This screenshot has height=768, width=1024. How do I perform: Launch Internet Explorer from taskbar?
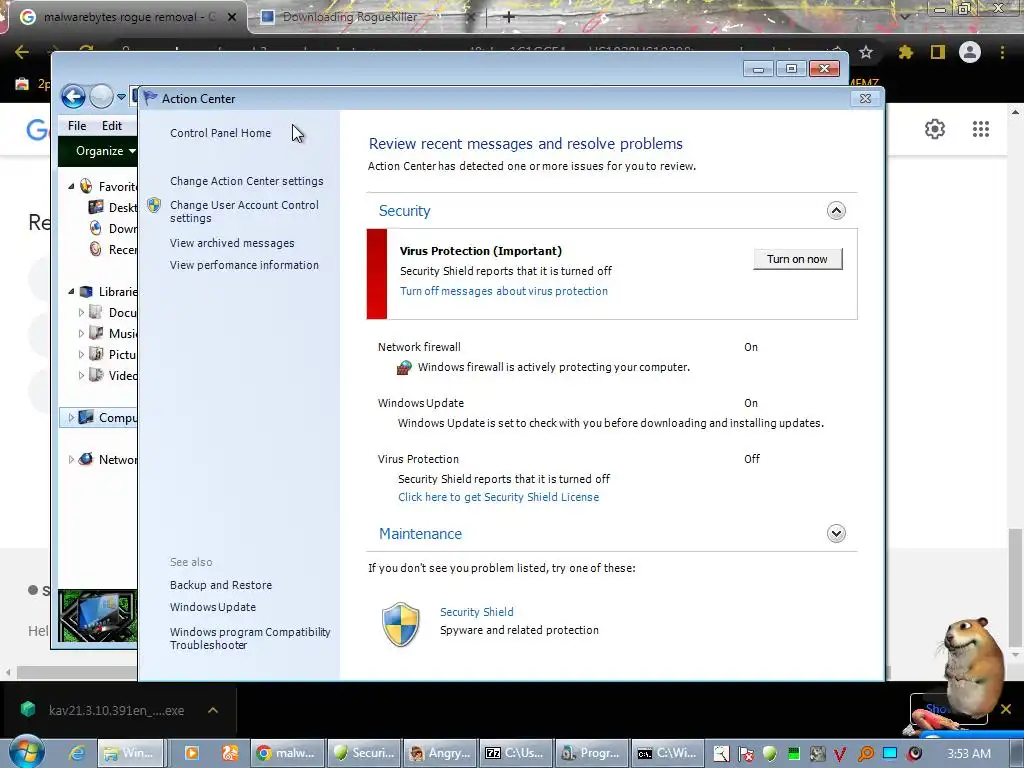[x=76, y=753]
